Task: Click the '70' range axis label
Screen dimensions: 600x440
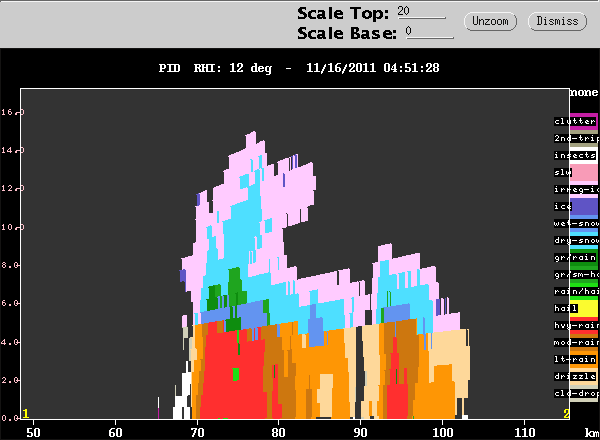Action: click(197, 432)
